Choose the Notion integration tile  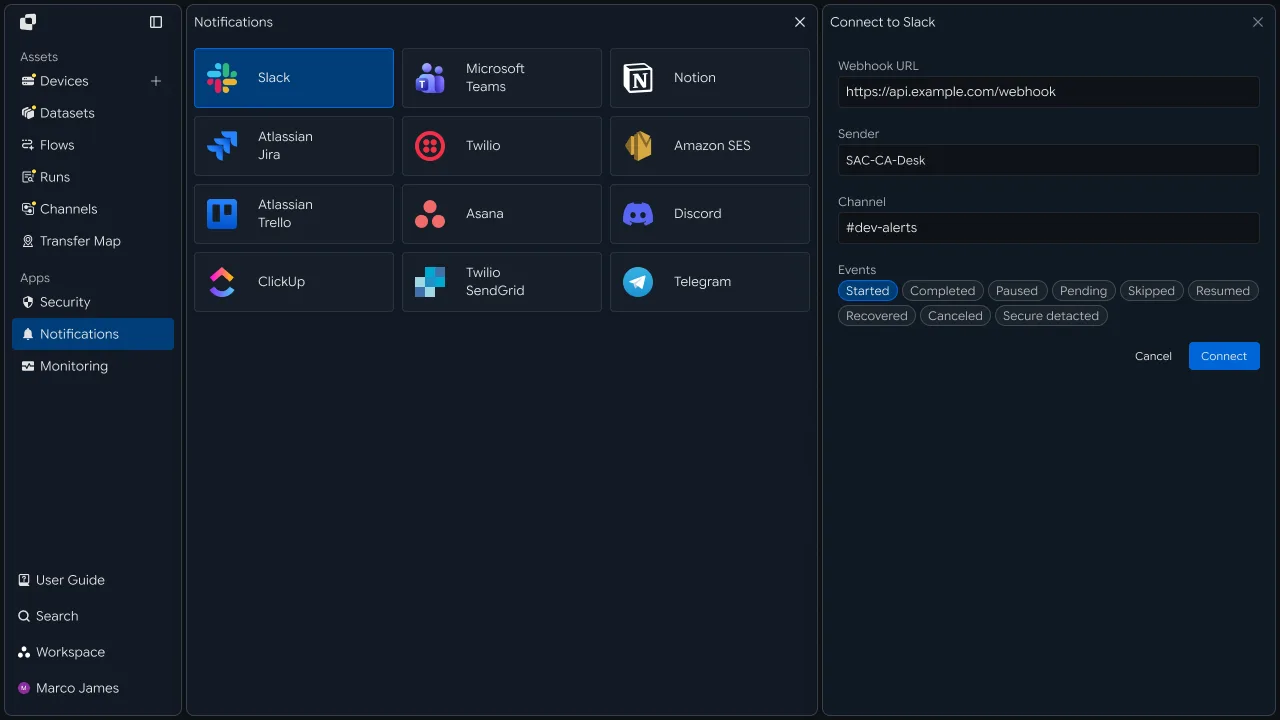710,78
